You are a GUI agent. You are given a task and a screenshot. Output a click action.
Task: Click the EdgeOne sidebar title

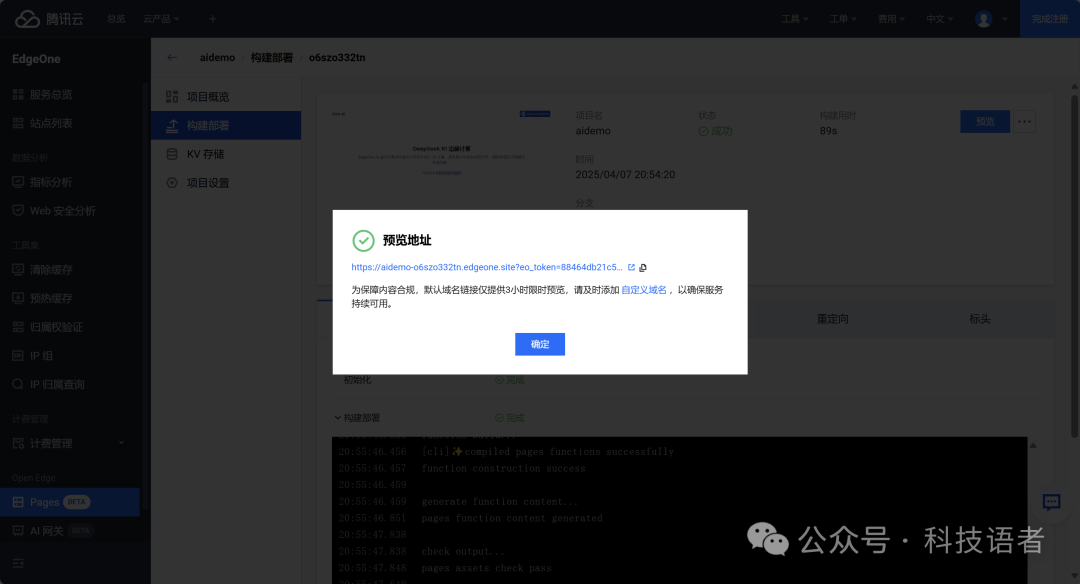(x=36, y=59)
